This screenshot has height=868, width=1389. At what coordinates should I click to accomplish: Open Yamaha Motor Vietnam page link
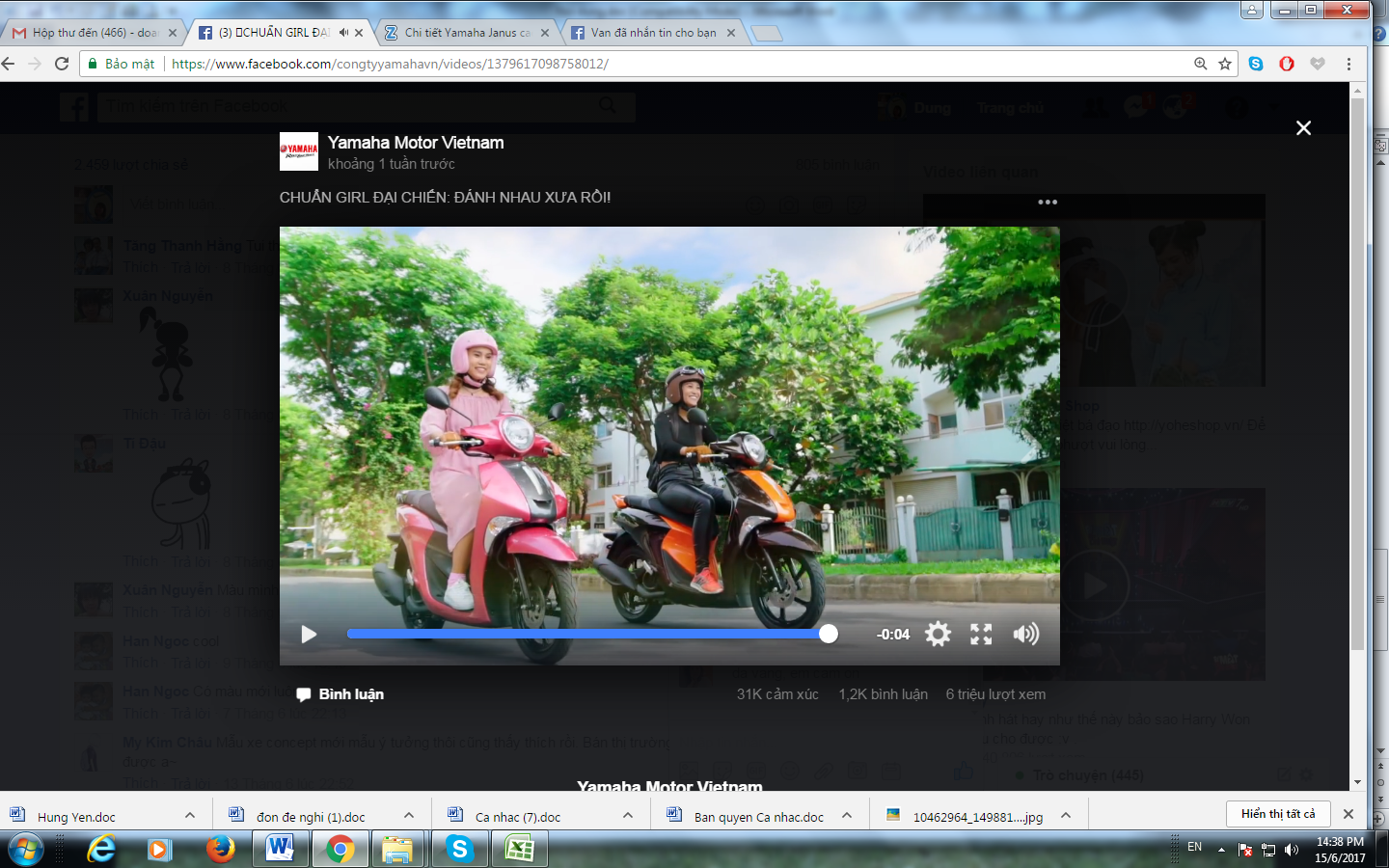pyautogui.click(x=415, y=143)
